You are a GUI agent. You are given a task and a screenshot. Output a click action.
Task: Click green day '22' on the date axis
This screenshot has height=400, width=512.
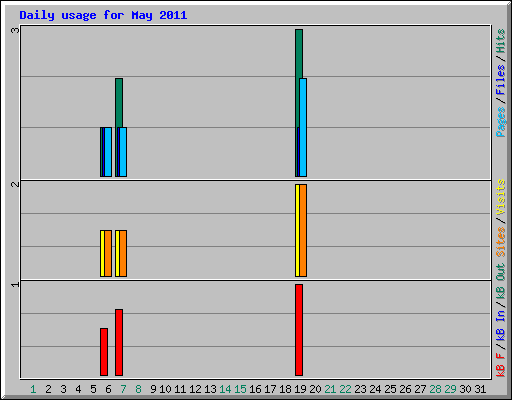[345, 389]
